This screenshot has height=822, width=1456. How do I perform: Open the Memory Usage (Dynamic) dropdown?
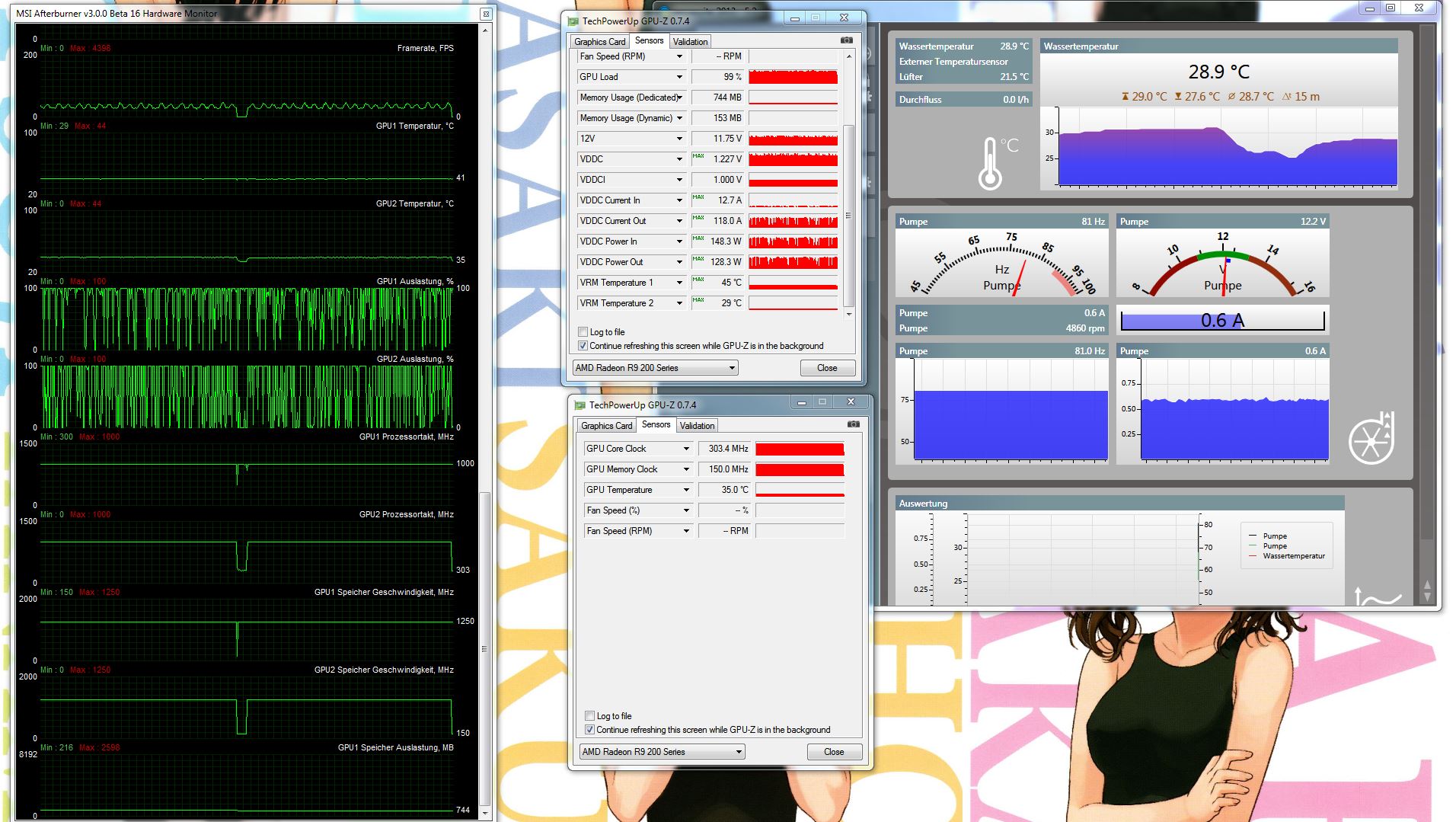point(679,118)
